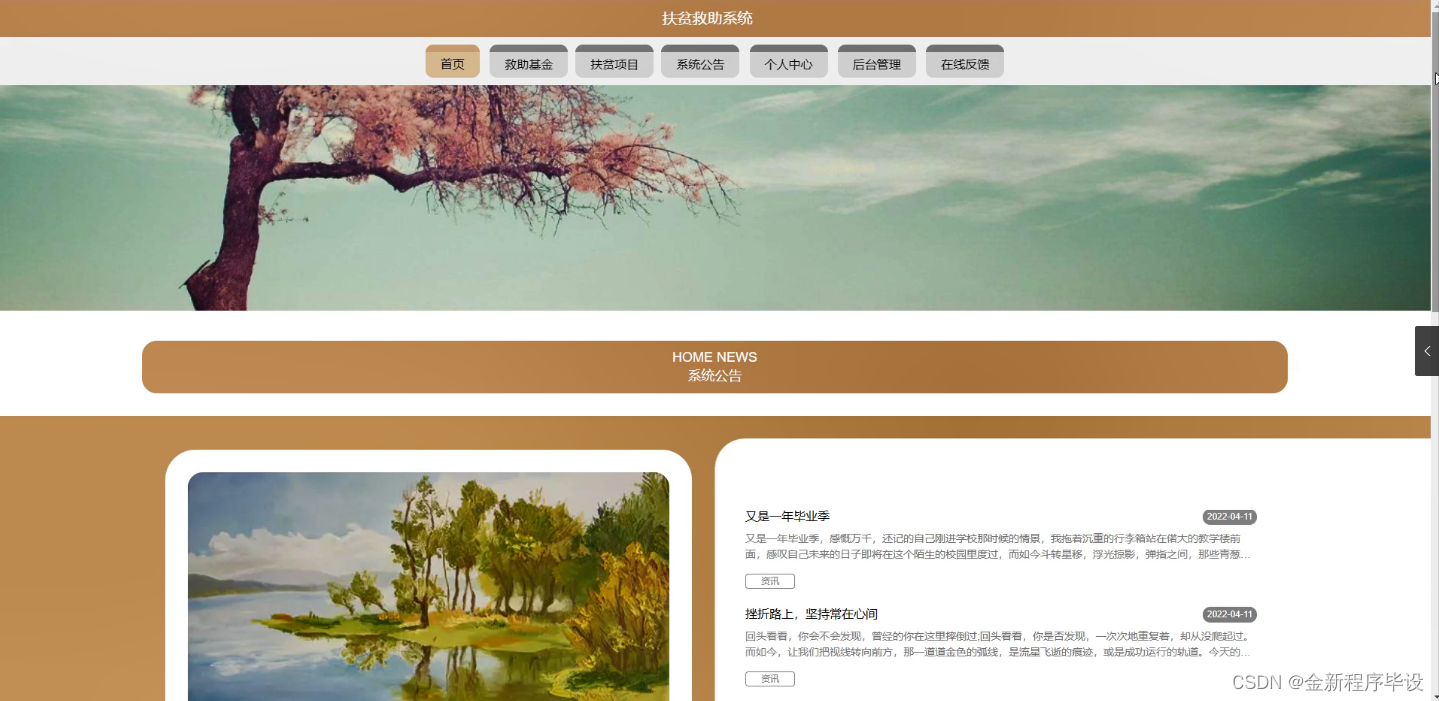Click the 扶贫救助系统 site title
Viewport: 1439px width, 701px height.
(707, 18)
